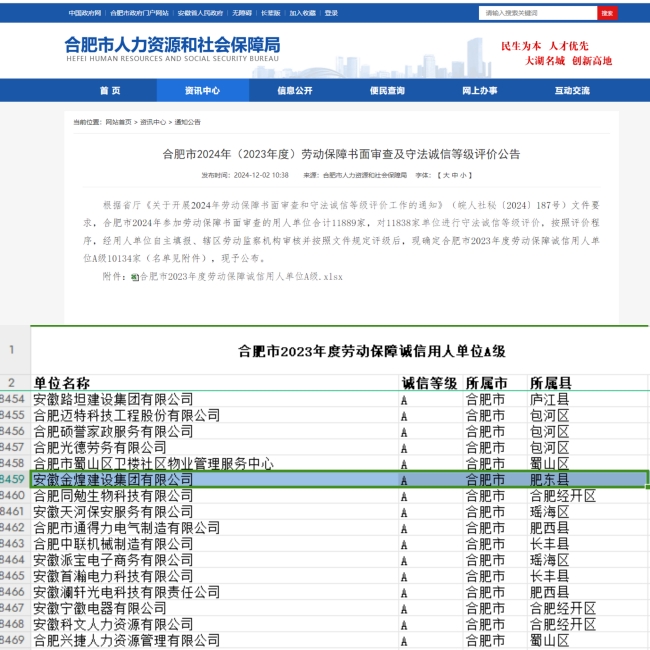
Task: Click the xlsx file icon beside attachment
Action: 135,276
